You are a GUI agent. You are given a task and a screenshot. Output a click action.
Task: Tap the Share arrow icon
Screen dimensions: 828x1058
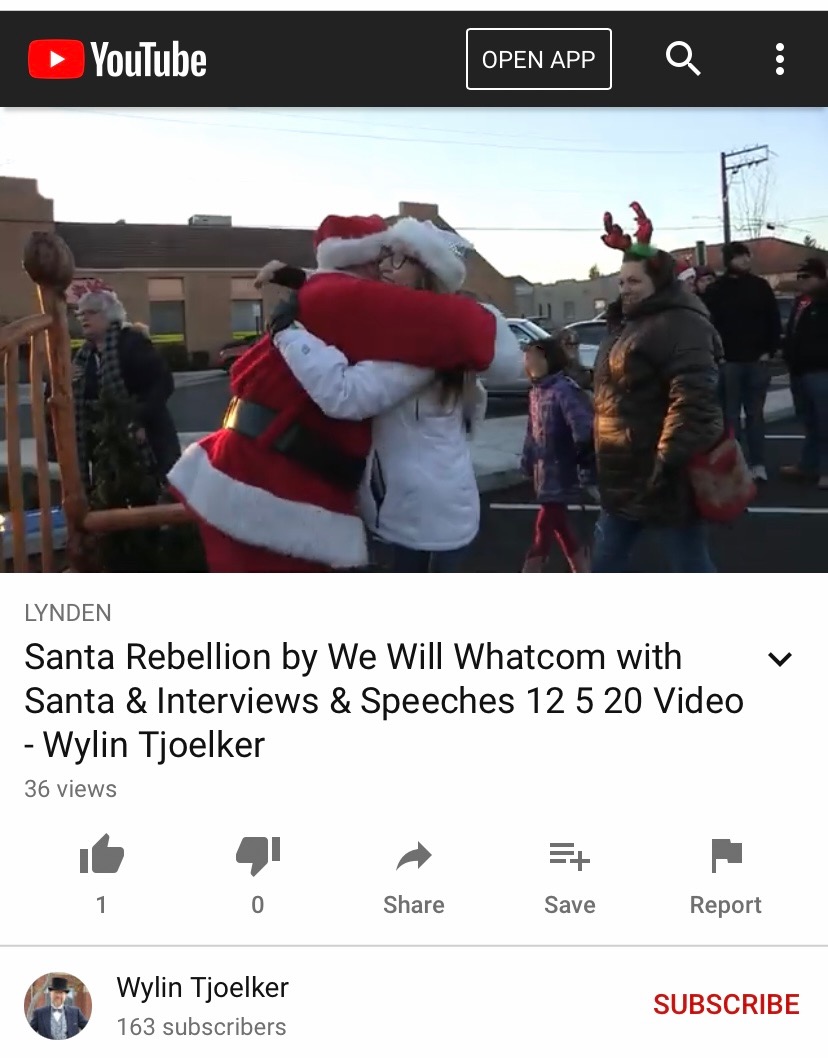414,856
